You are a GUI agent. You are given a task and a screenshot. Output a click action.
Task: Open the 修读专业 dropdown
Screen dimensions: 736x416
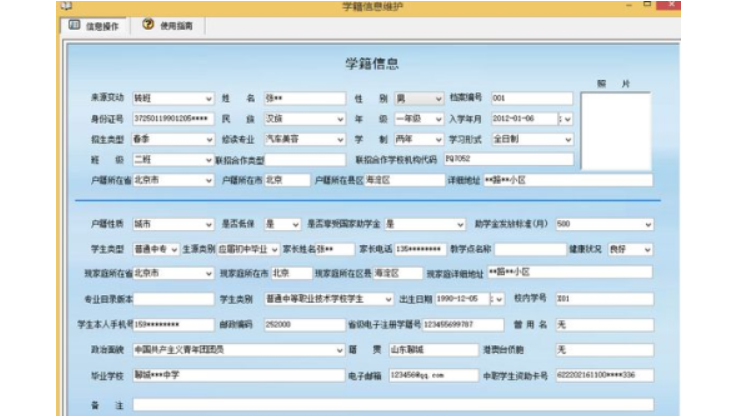[x=339, y=139]
